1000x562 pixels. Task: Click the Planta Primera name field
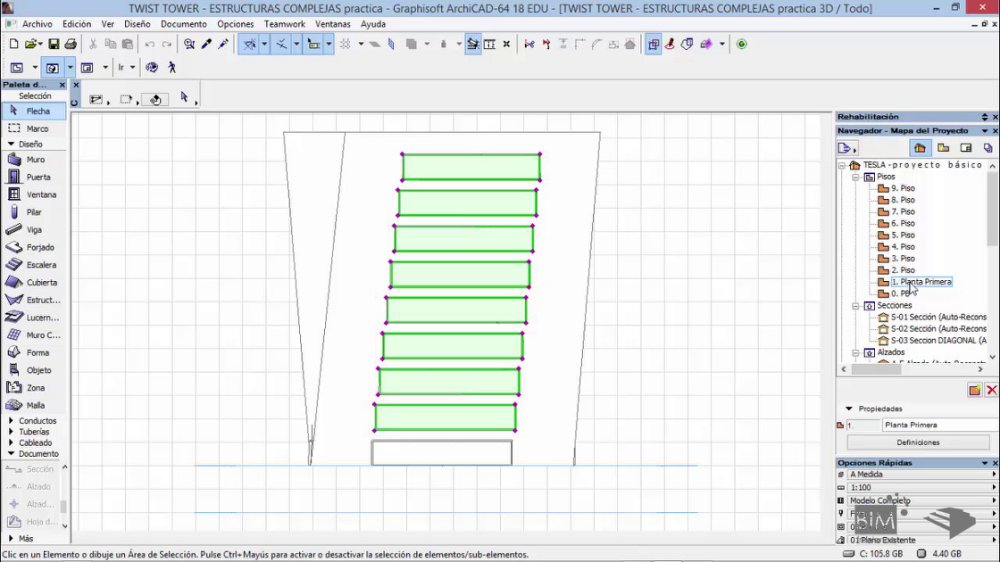[939, 425]
